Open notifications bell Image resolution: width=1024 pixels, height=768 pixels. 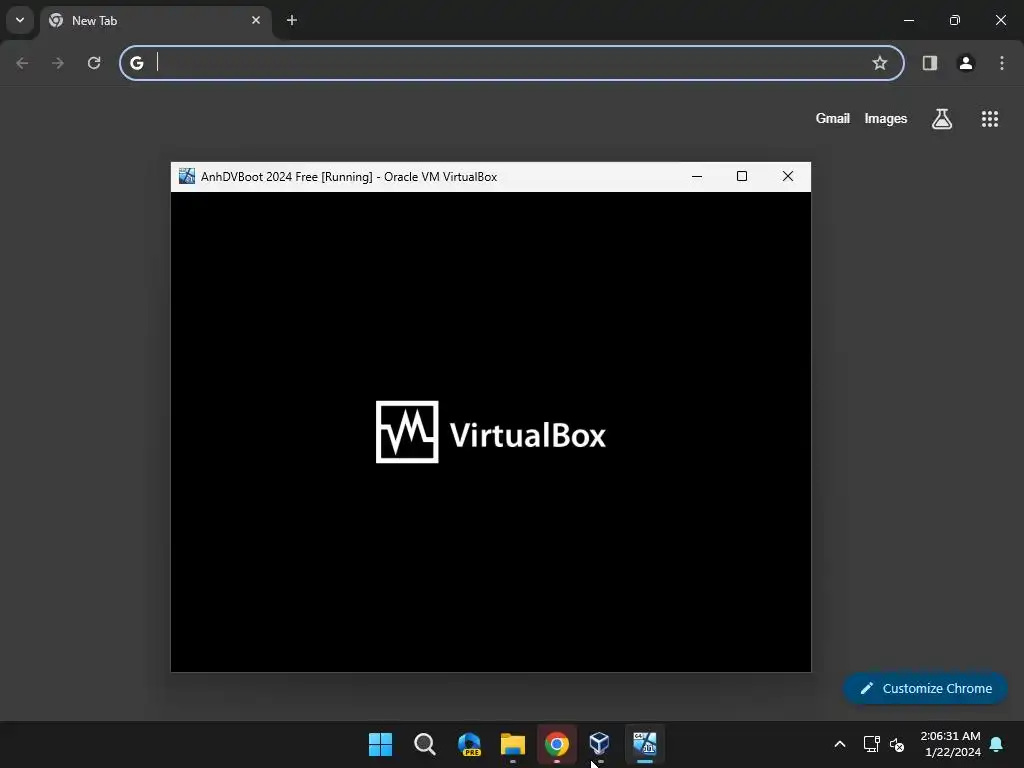pos(997,744)
